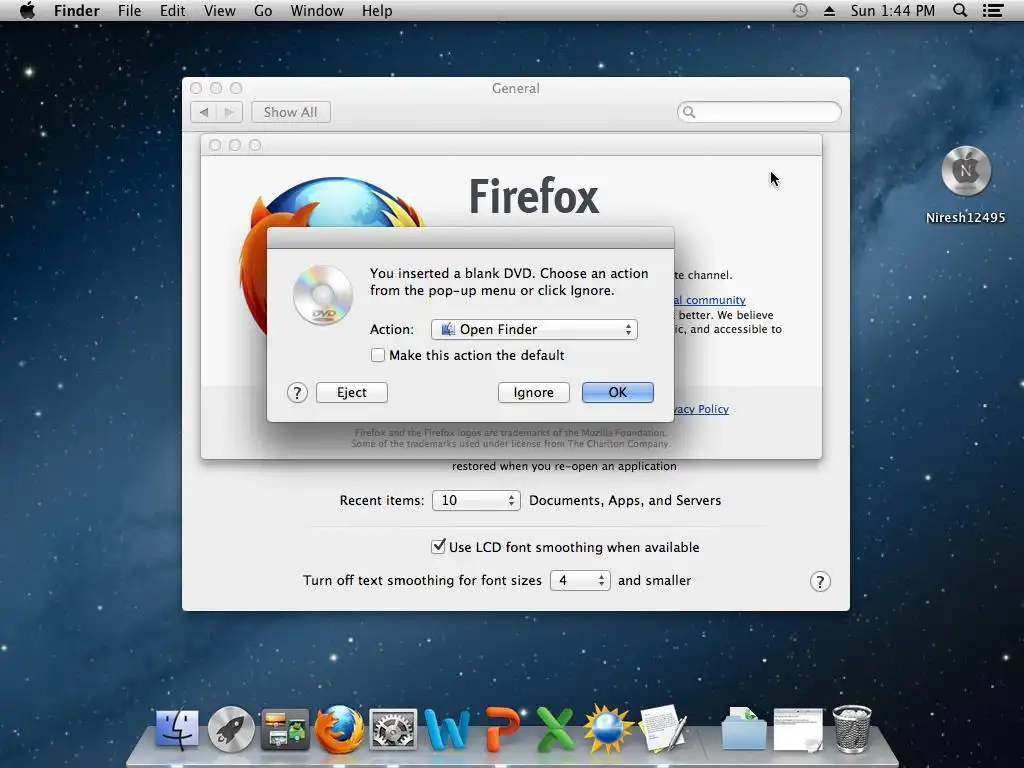
Task: Click the eject icon in menu bar
Action: point(829,10)
